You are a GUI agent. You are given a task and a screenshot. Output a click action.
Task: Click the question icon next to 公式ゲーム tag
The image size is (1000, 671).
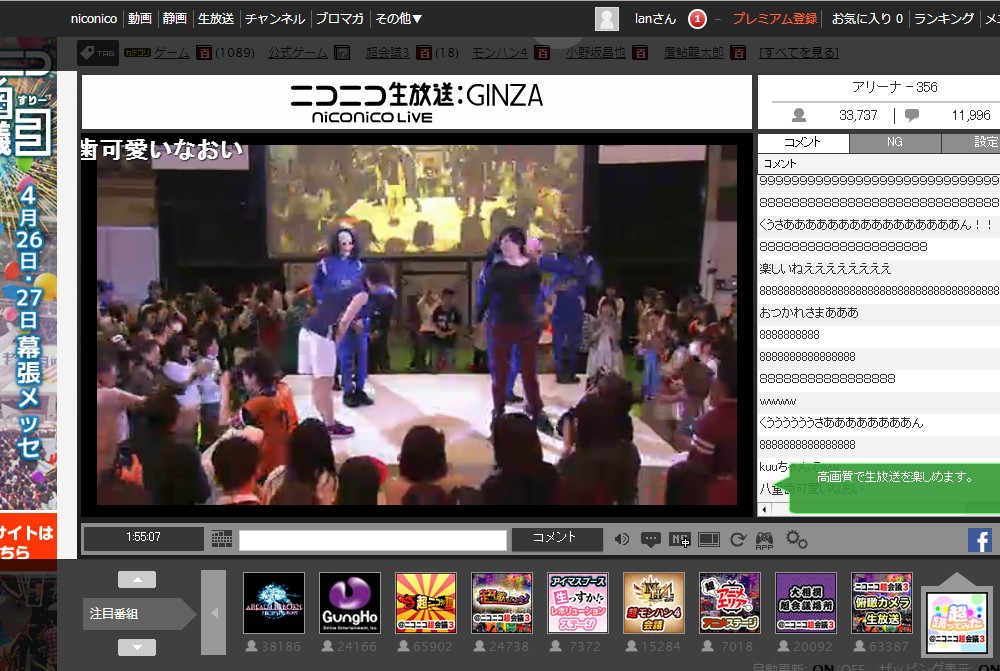point(342,53)
